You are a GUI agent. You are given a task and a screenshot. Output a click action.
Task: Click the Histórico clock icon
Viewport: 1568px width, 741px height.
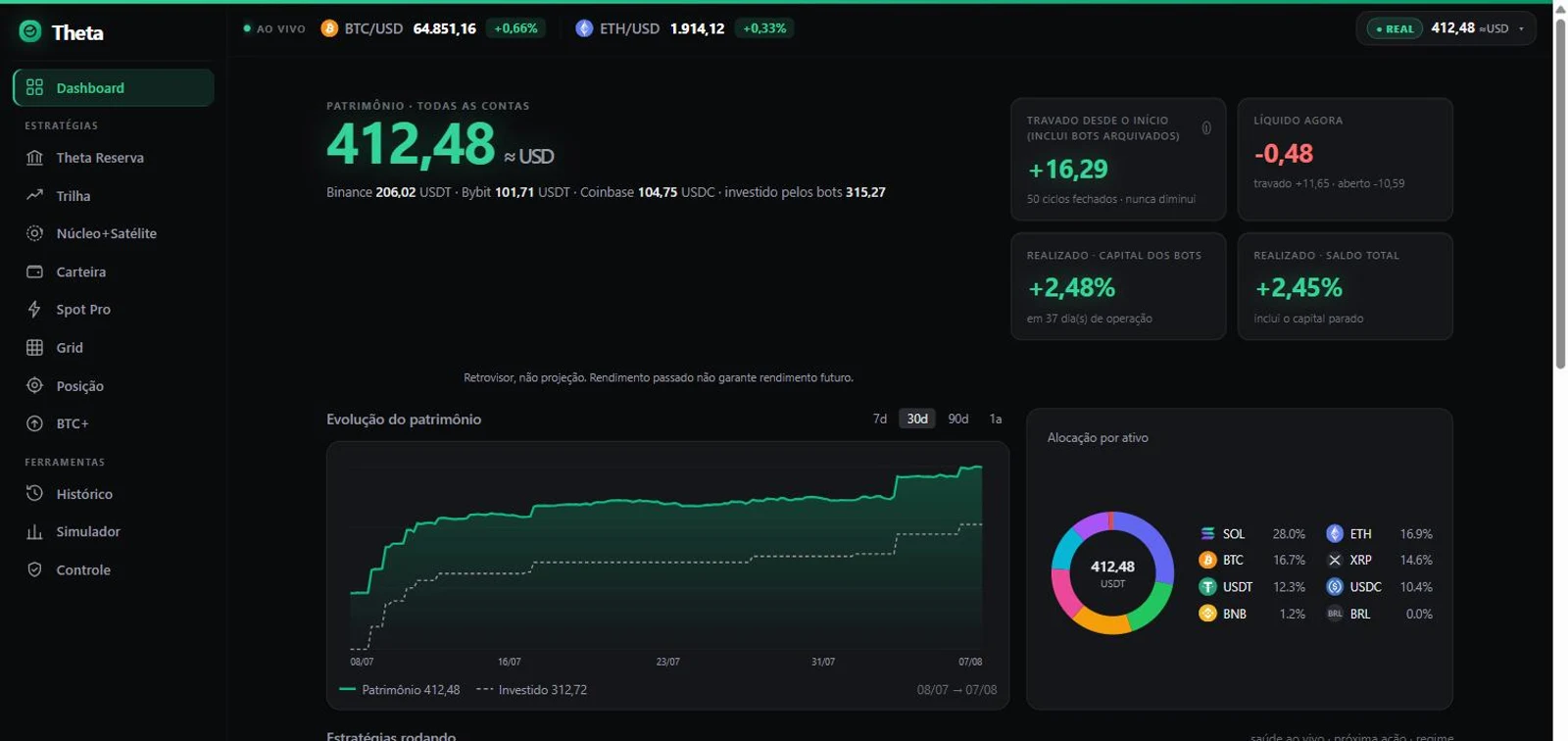tap(34, 493)
